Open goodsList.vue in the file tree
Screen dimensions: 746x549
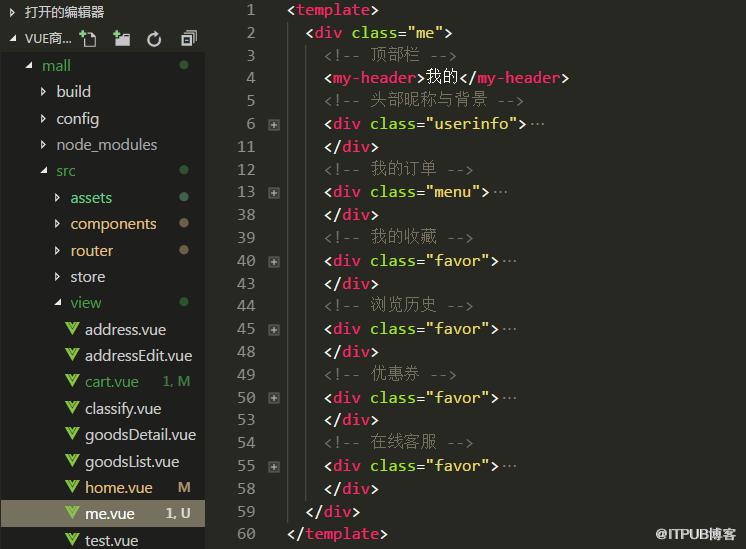(x=132, y=461)
